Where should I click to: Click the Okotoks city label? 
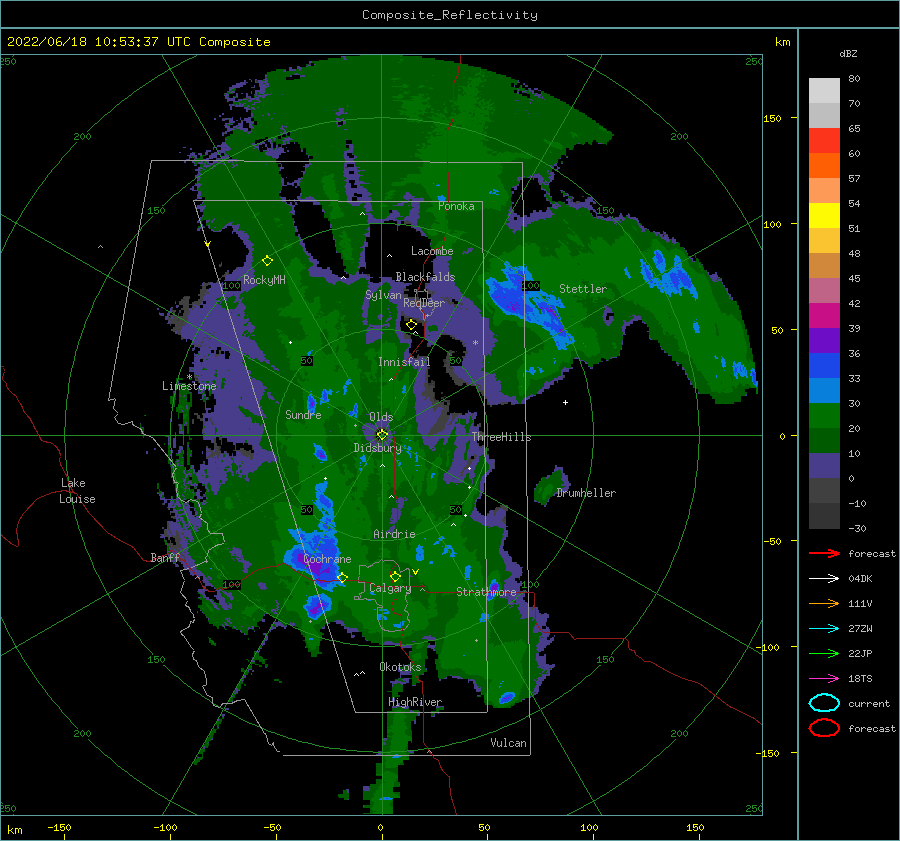[x=400, y=667]
